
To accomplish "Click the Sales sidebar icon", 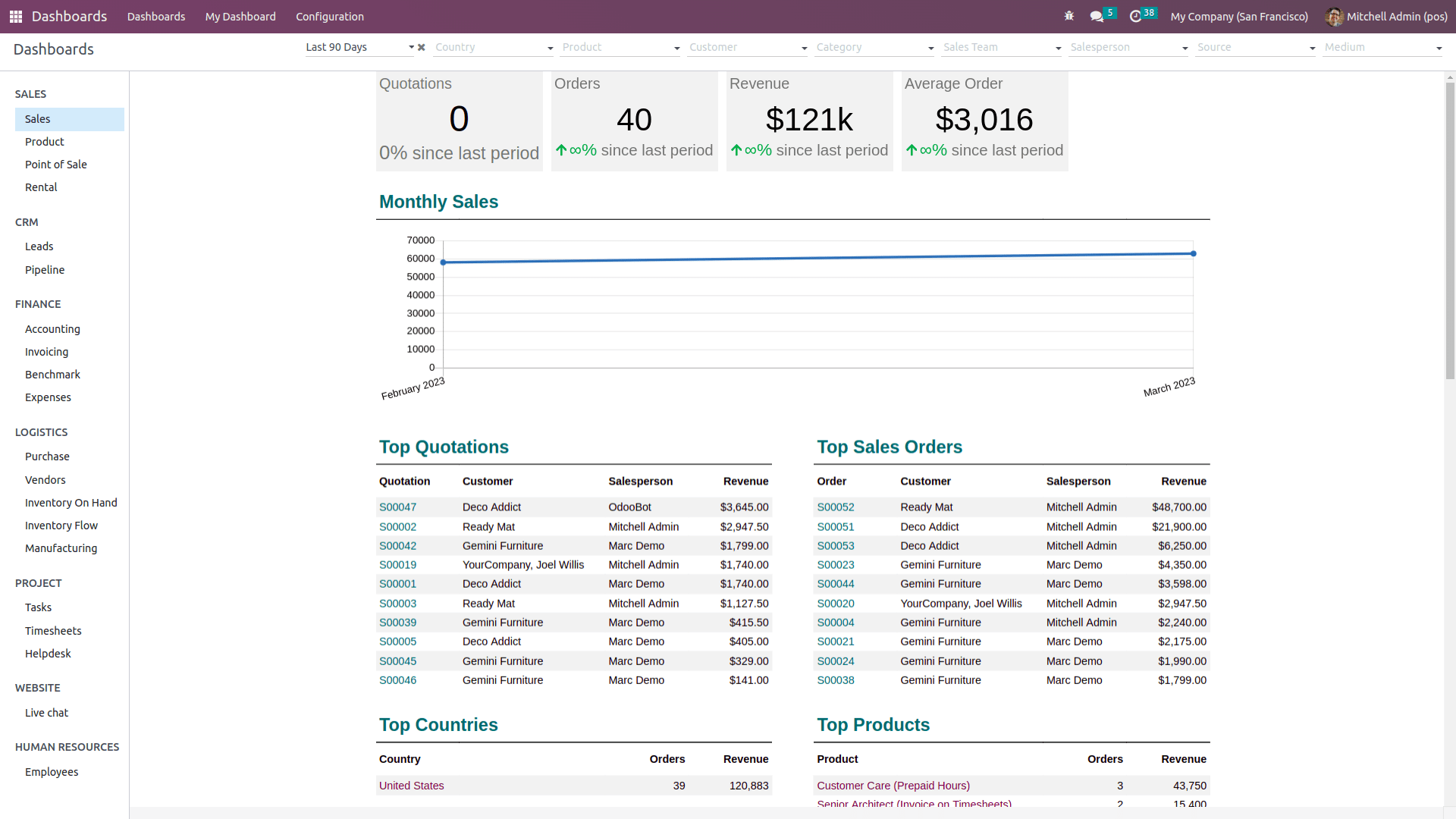I will [x=38, y=118].
